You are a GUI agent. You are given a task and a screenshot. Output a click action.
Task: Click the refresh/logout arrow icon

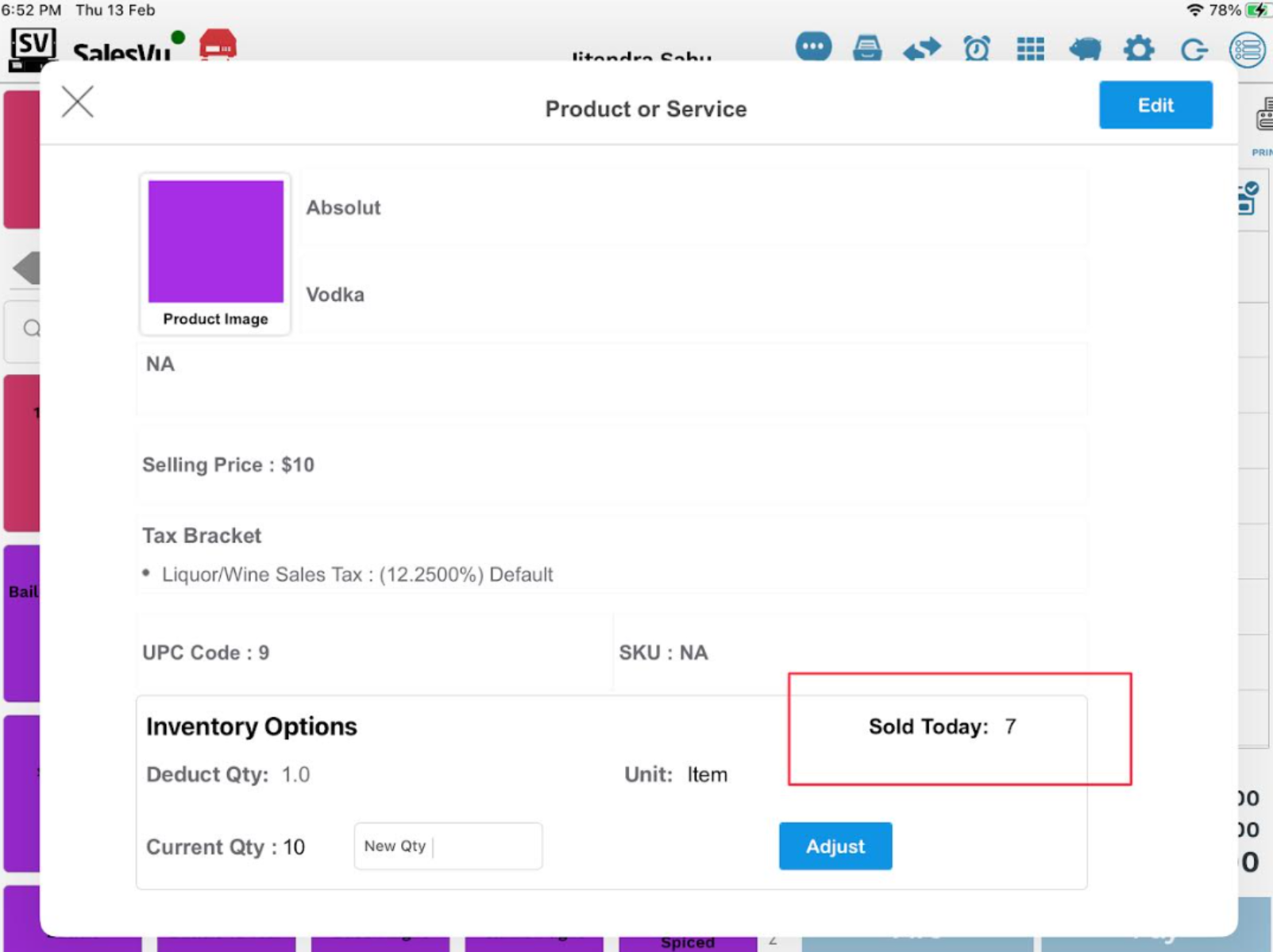point(1194,50)
